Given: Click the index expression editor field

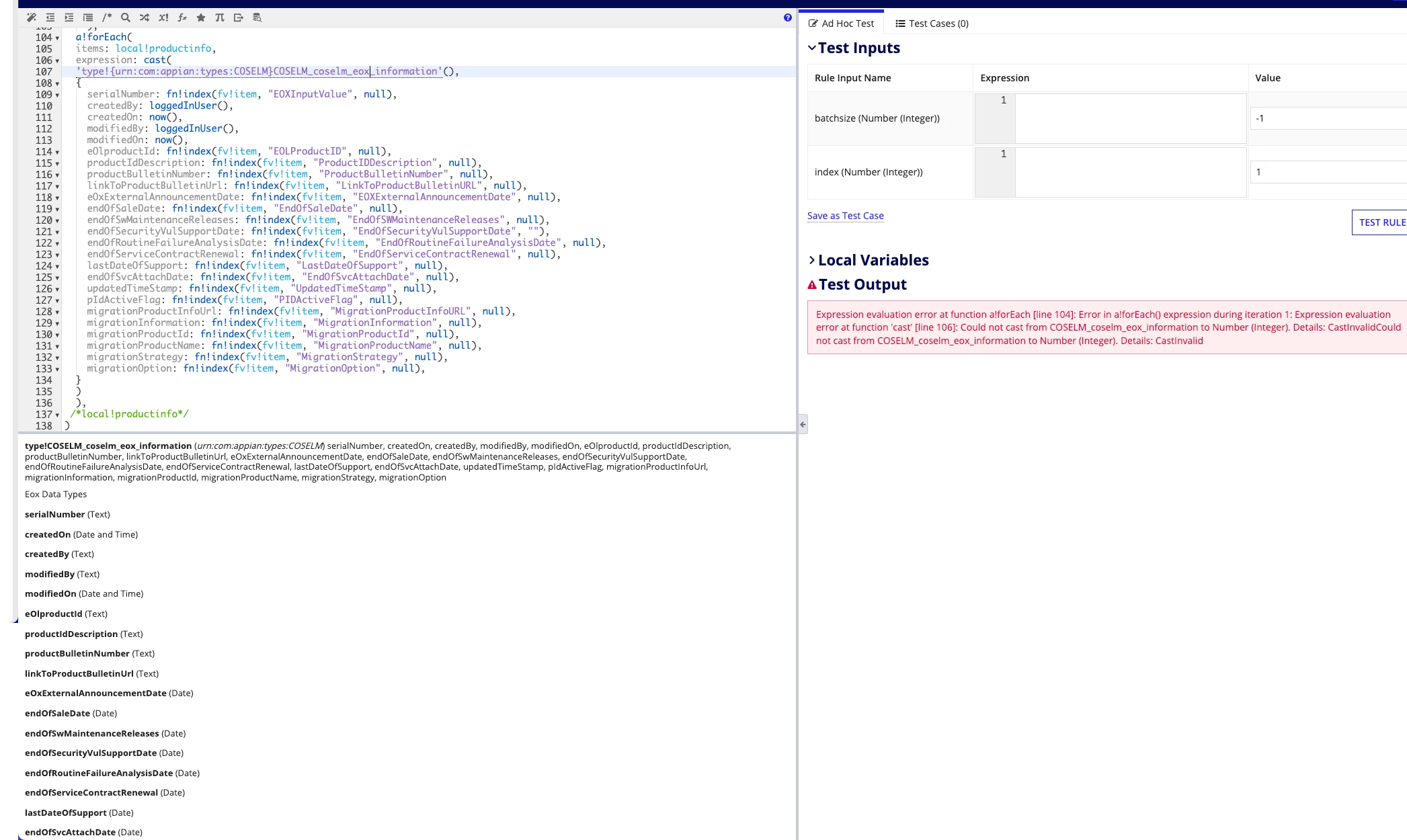Looking at the screenshot, I should tap(1131, 172).
